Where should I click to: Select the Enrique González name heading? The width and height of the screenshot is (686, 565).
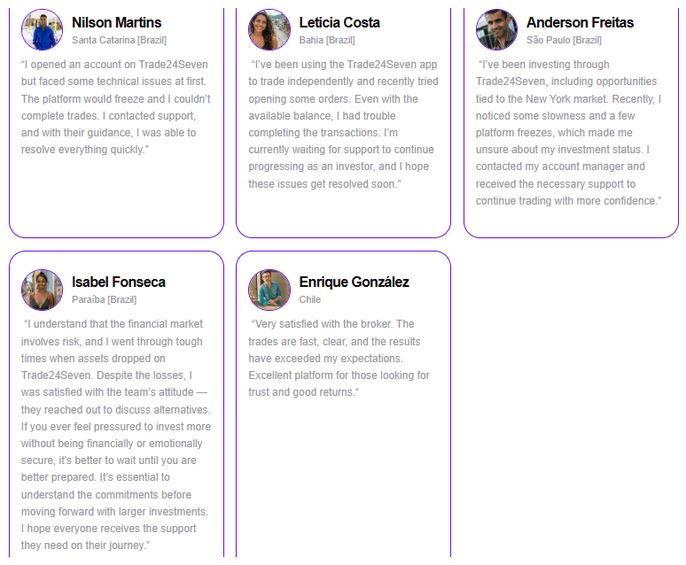(x=354, y=282)
